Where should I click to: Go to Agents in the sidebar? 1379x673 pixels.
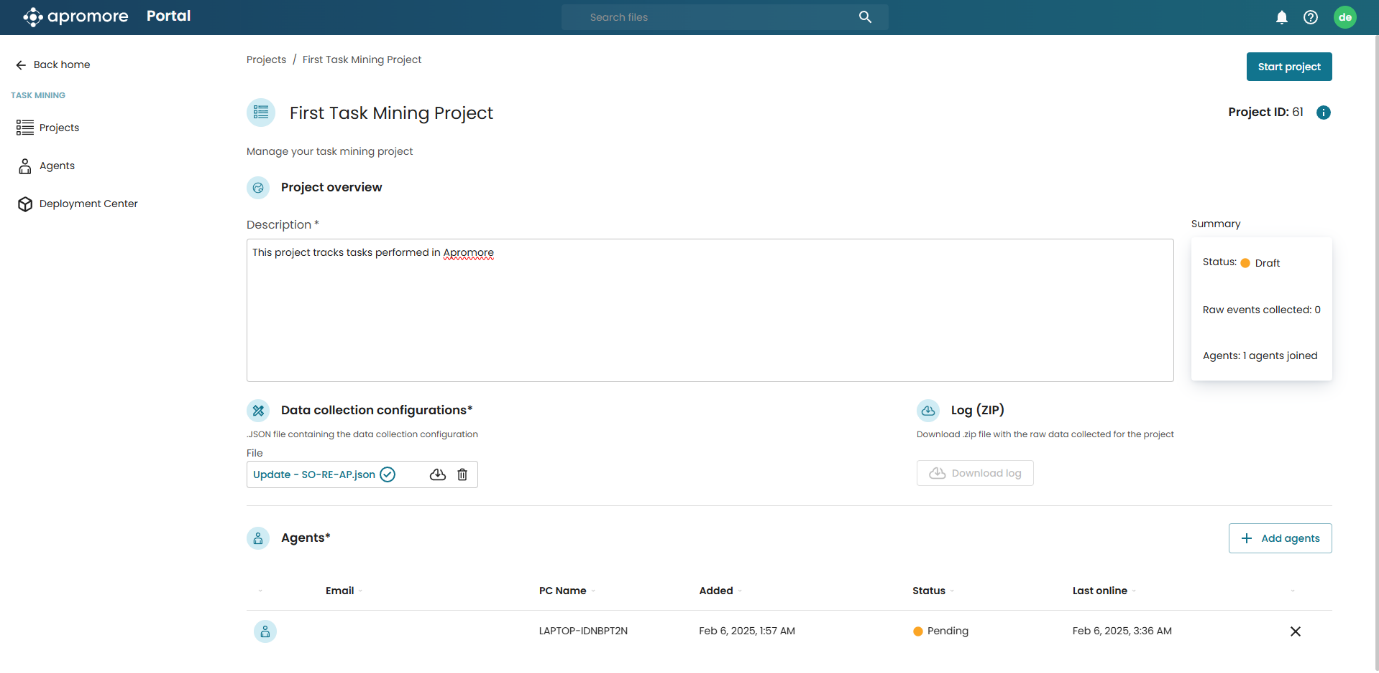click(x=57, y=166)
